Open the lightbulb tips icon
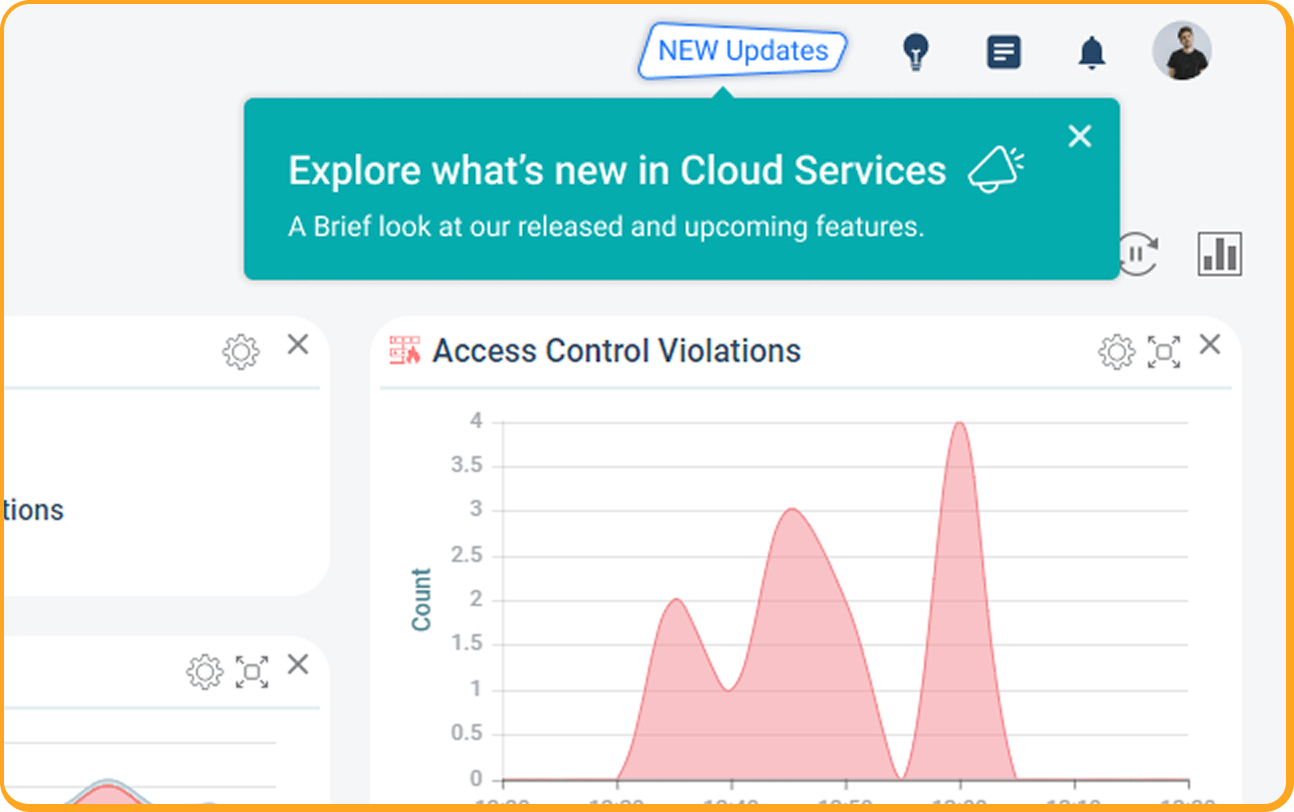This screenshot has height=812, width=1294. [915, 52]
